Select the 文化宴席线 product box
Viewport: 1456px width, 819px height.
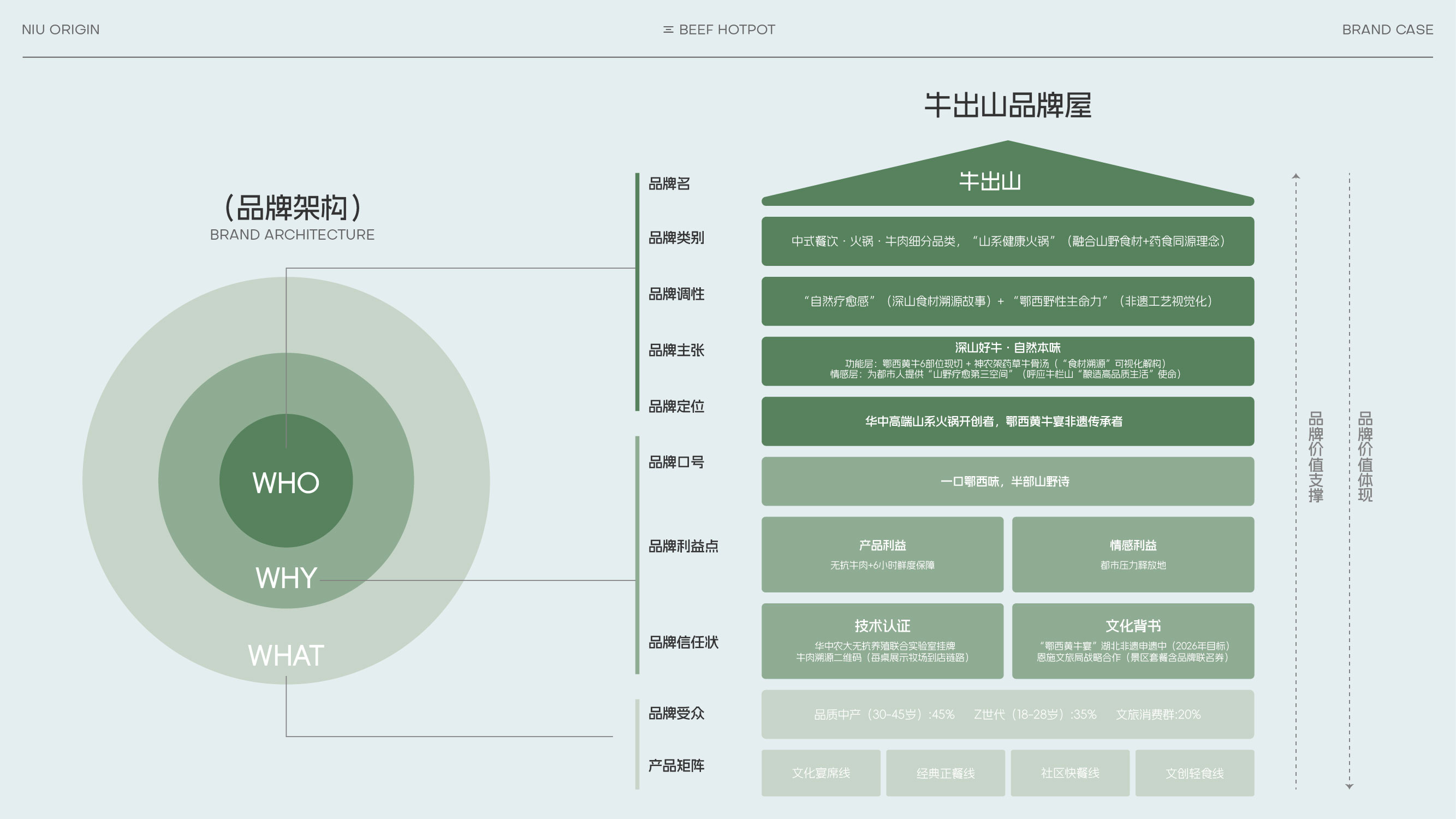(821, 773)
